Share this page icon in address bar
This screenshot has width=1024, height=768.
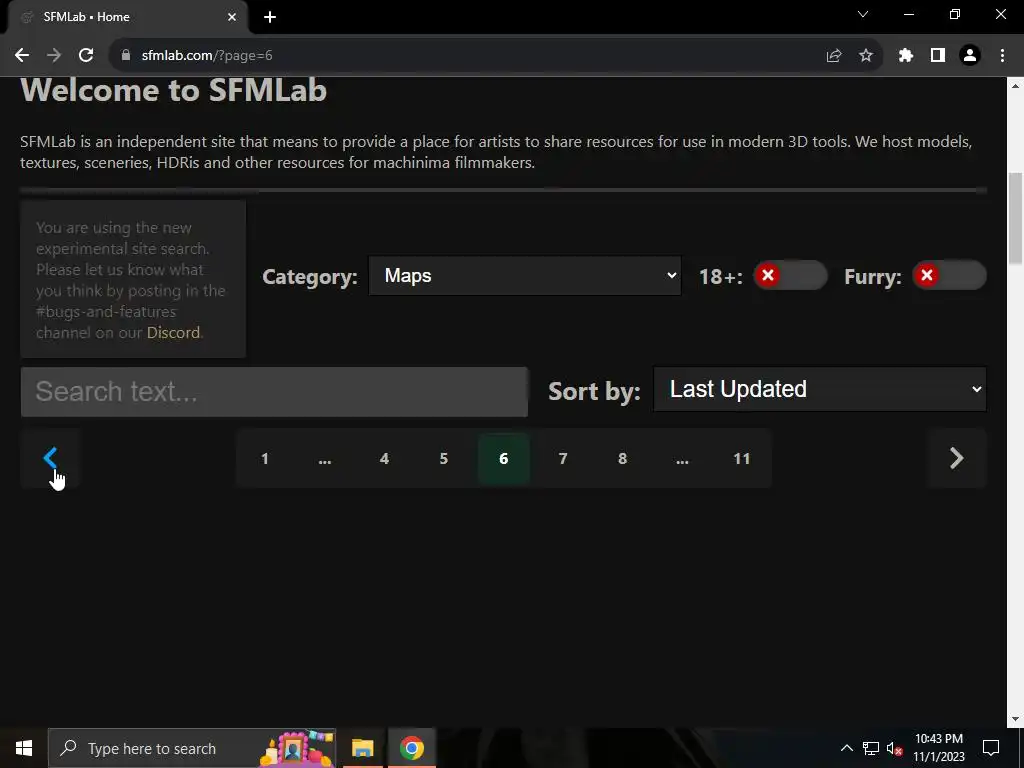[x=834, y=56]
